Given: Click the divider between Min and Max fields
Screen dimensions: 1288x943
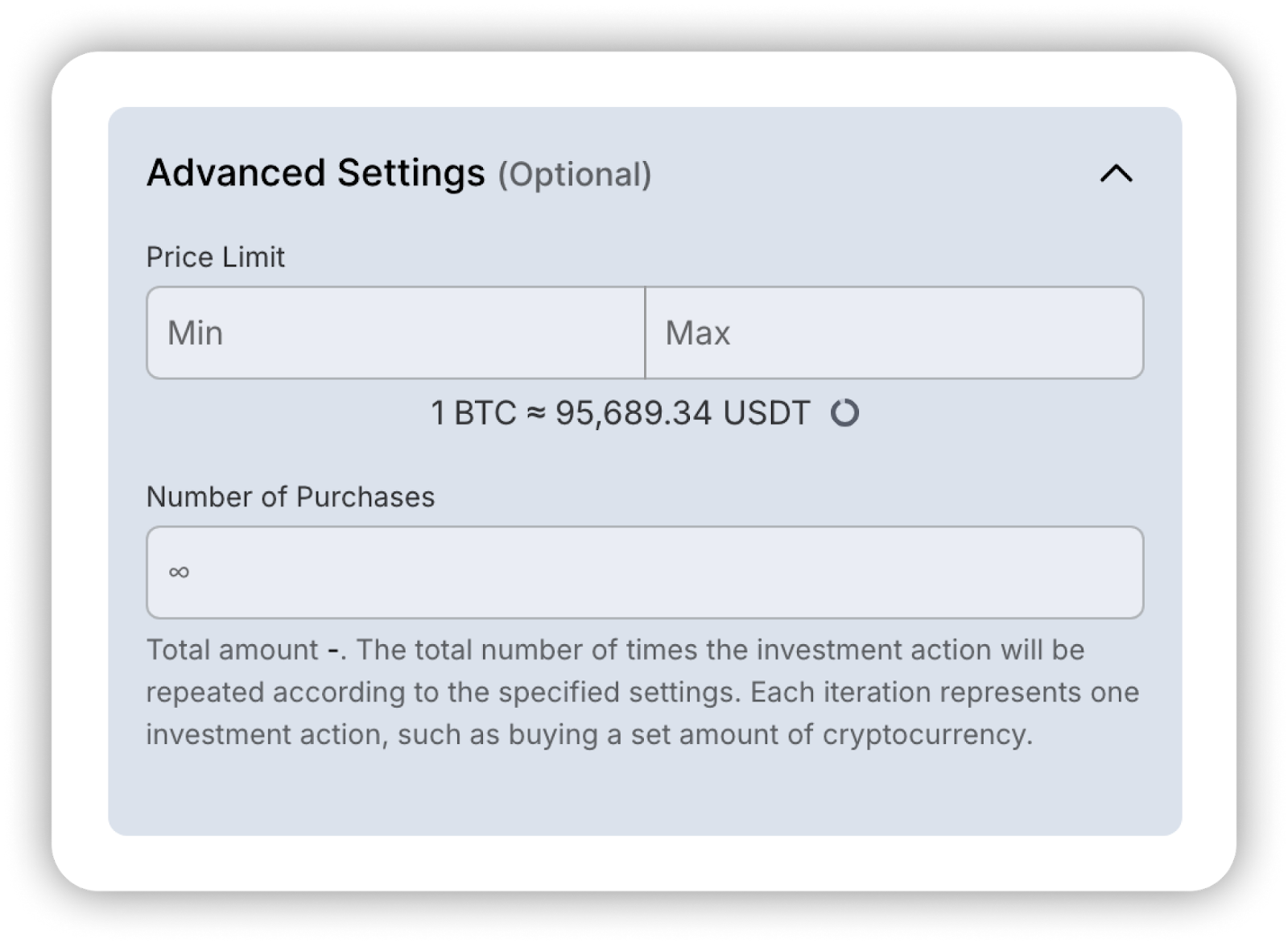Looking at the screenshot, I should tap(645, 333).
